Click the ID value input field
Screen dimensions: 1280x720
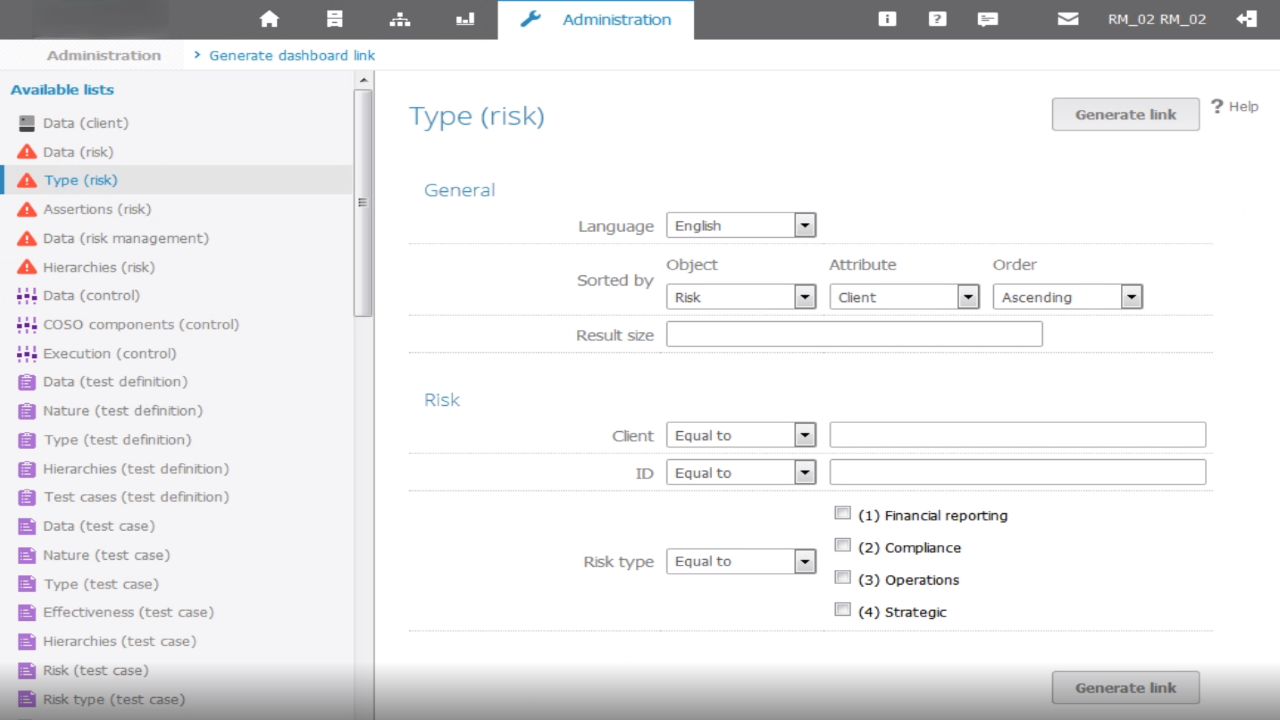[1017, 472]
